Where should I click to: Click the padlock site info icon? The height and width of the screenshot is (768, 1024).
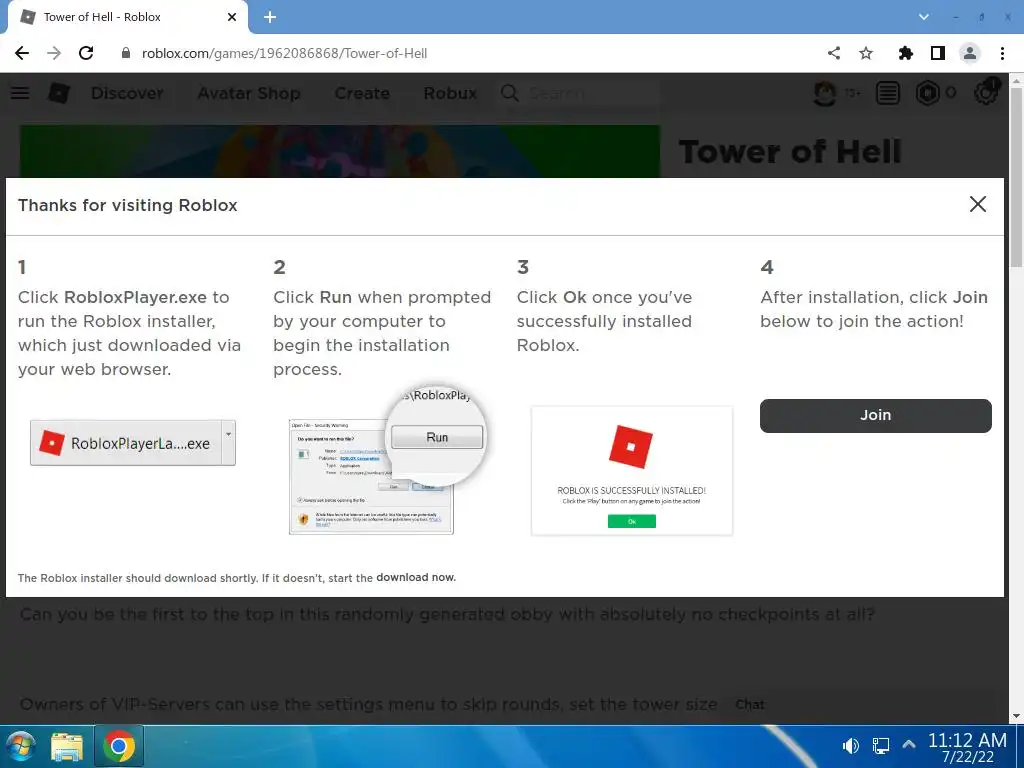tap(126, 54)
